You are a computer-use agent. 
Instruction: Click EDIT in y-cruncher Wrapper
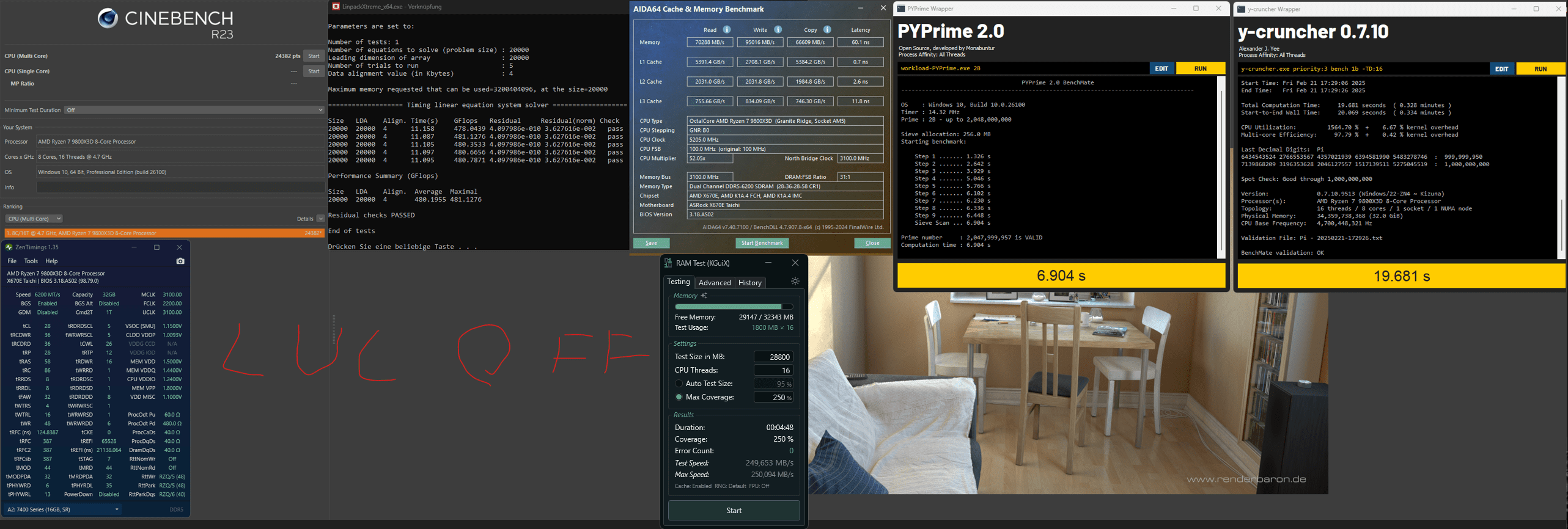[x=1502, y=69]
